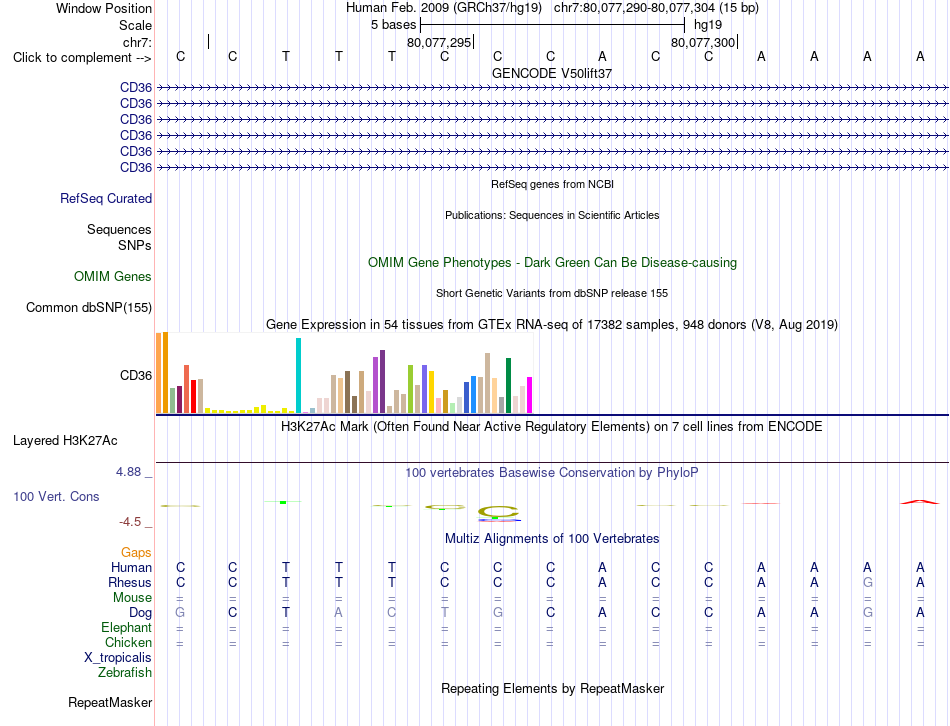Image resolution: width=950 pixels, height=726 pixels.
Task: Select the Layered H3K27Ac track label
Action: click(65, 441)
